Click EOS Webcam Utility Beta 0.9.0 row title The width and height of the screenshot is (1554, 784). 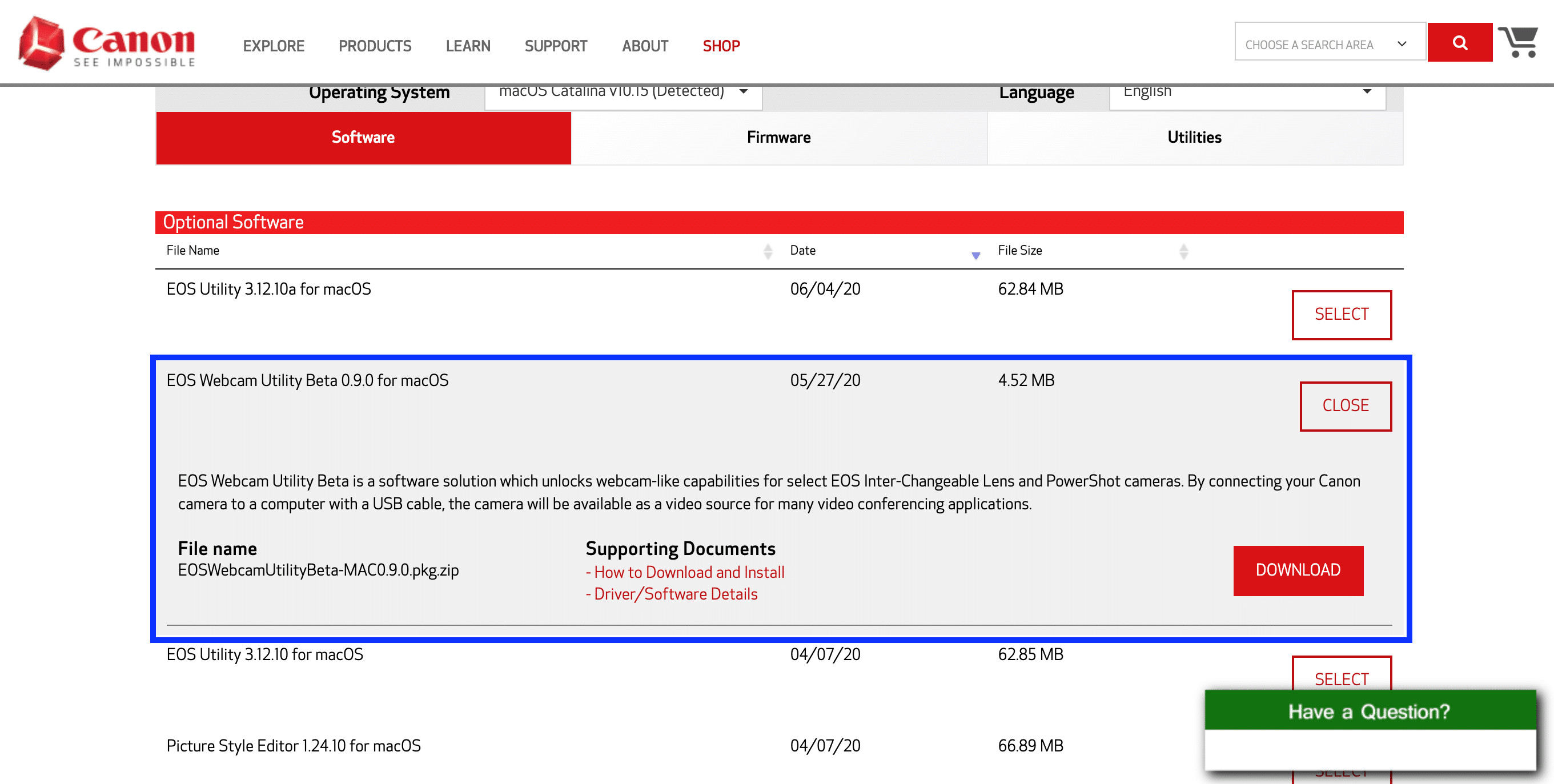click(x=307, y=380)
